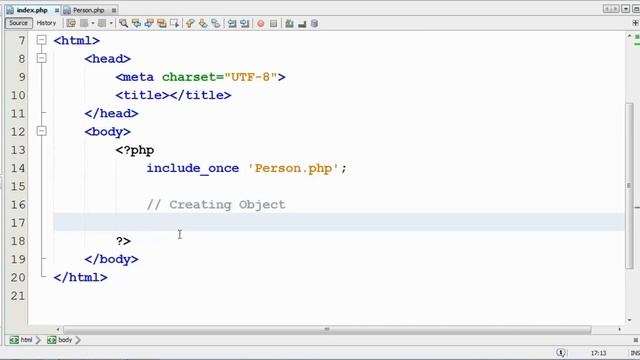
Task: Click Find Next Occurrence icon
Action: click(149, 23)
